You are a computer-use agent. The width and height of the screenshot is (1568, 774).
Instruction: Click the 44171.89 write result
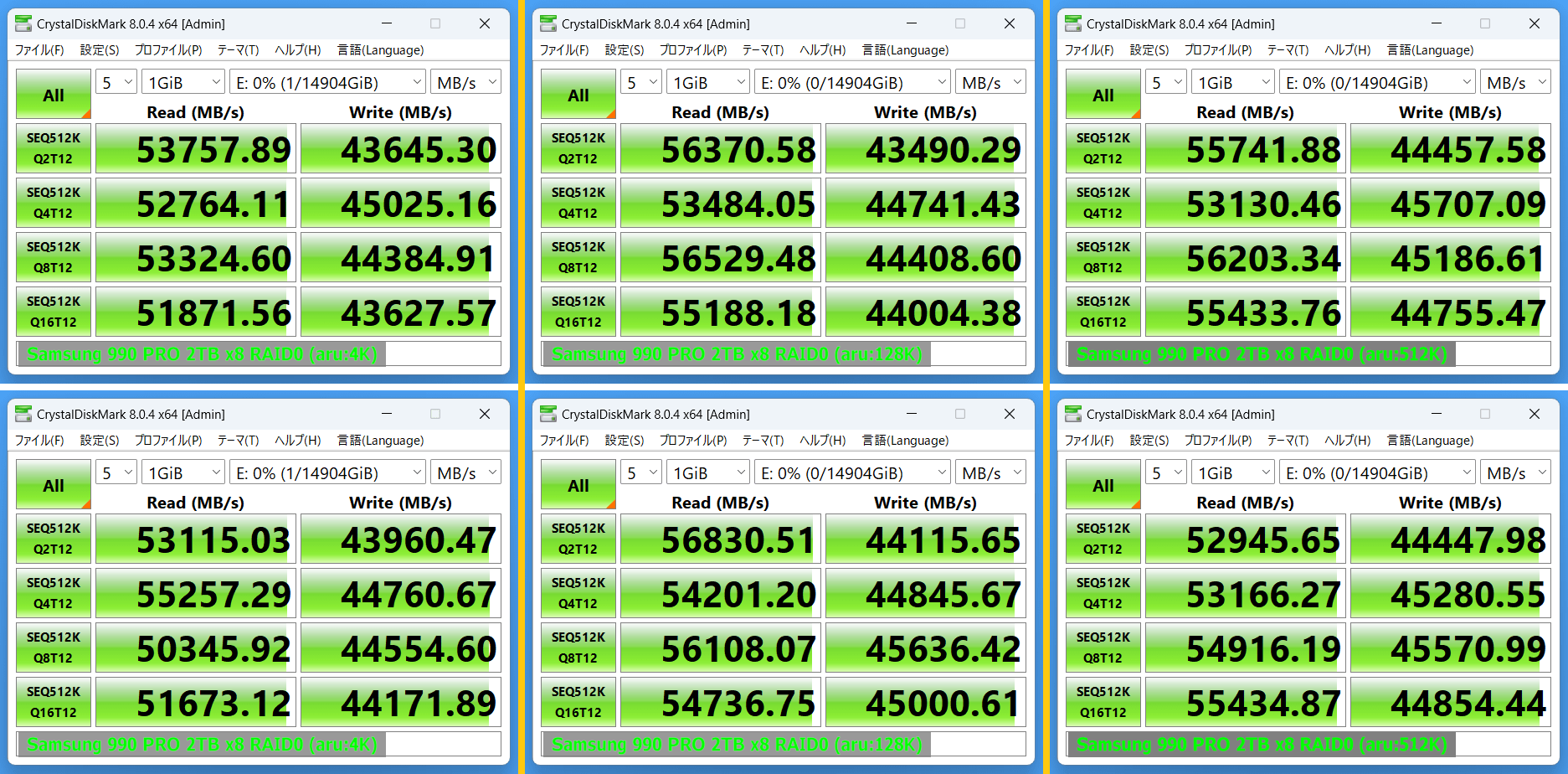(x=401, y=702)
